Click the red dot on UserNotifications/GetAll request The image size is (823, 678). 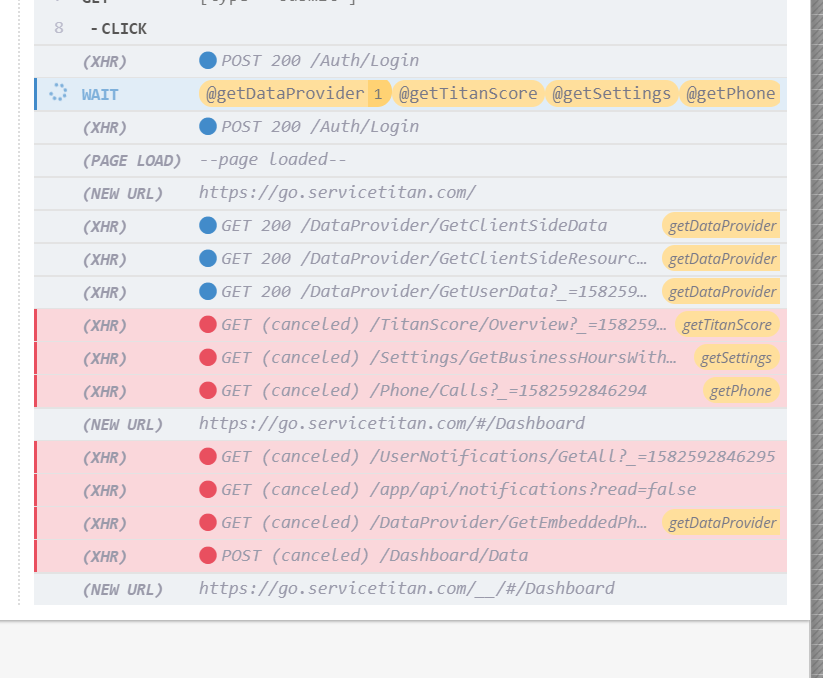point(207,457)
